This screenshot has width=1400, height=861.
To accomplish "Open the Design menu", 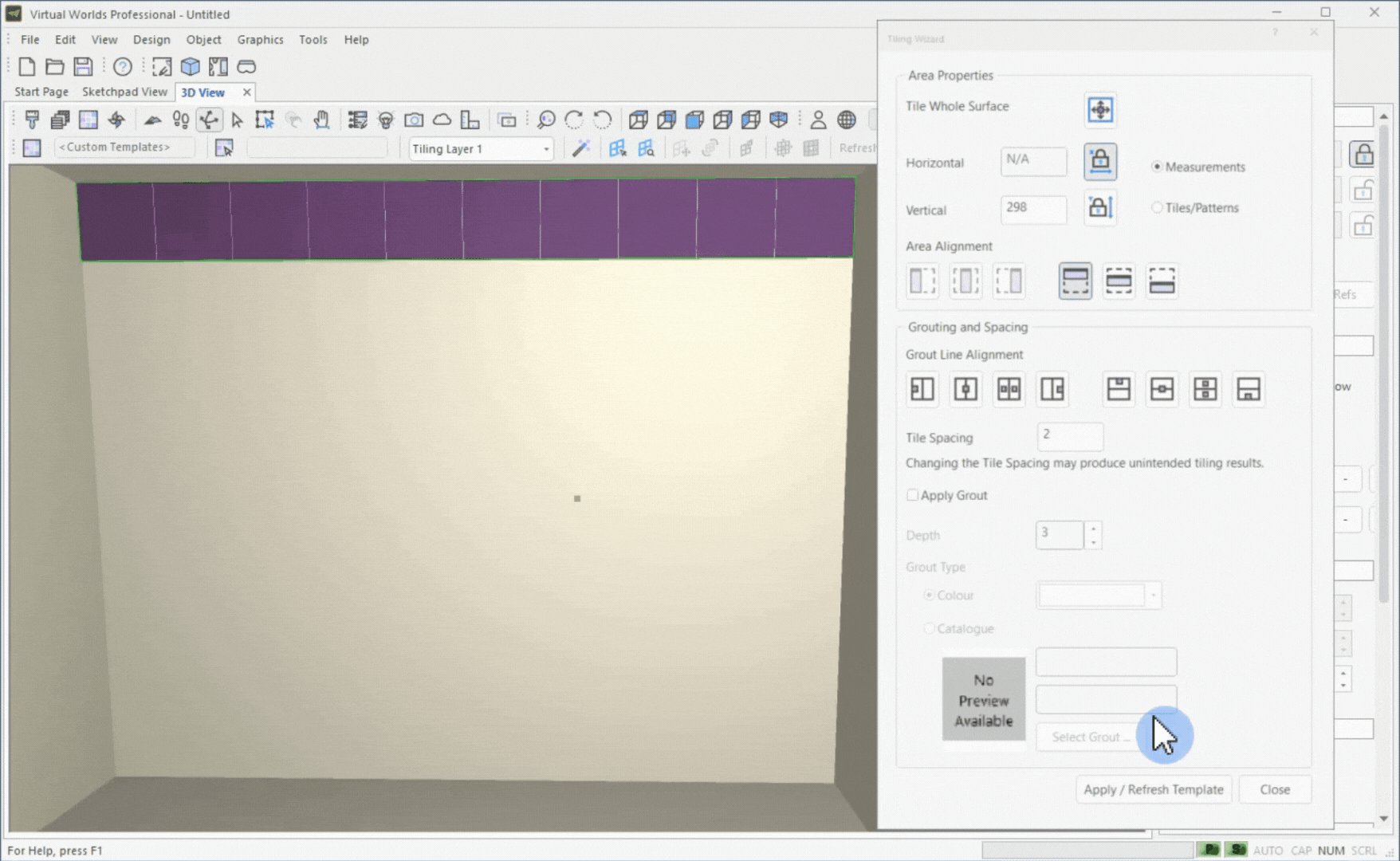I will pos(151,39).
